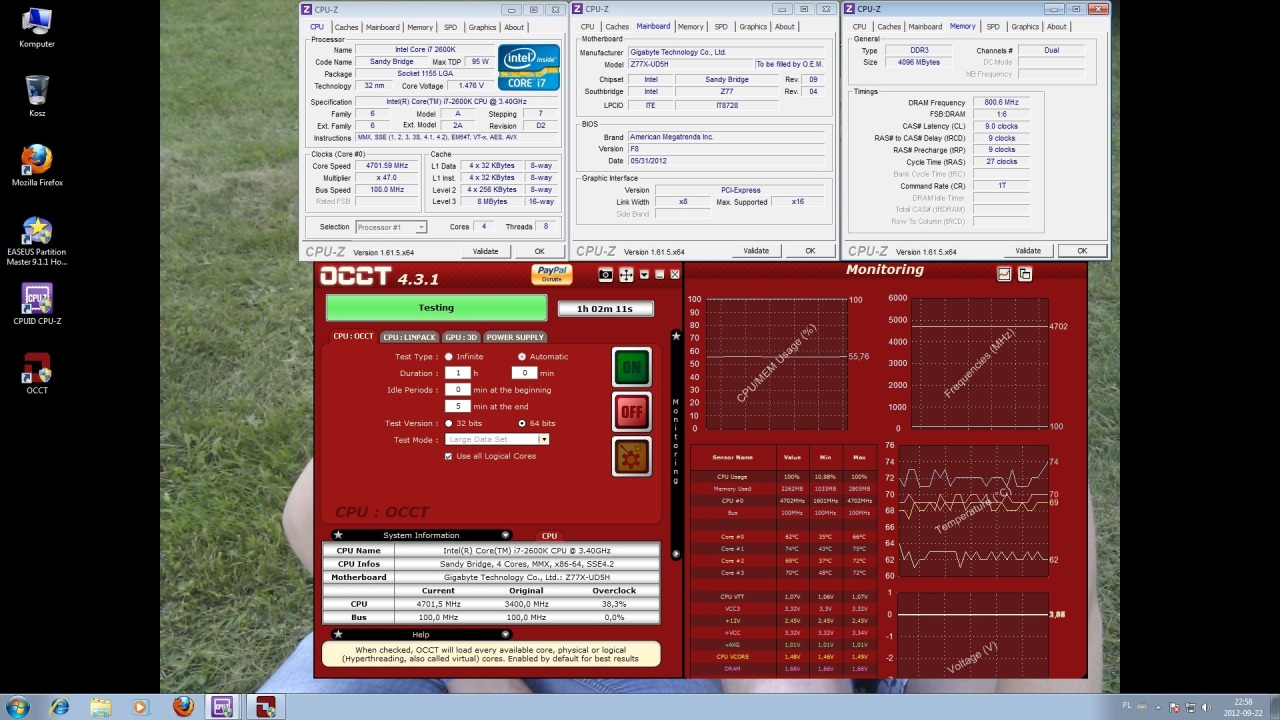Switch to CPU-Z on the taskbar
The height and width of the screenshot is (720, 1280).
point(223,707)
